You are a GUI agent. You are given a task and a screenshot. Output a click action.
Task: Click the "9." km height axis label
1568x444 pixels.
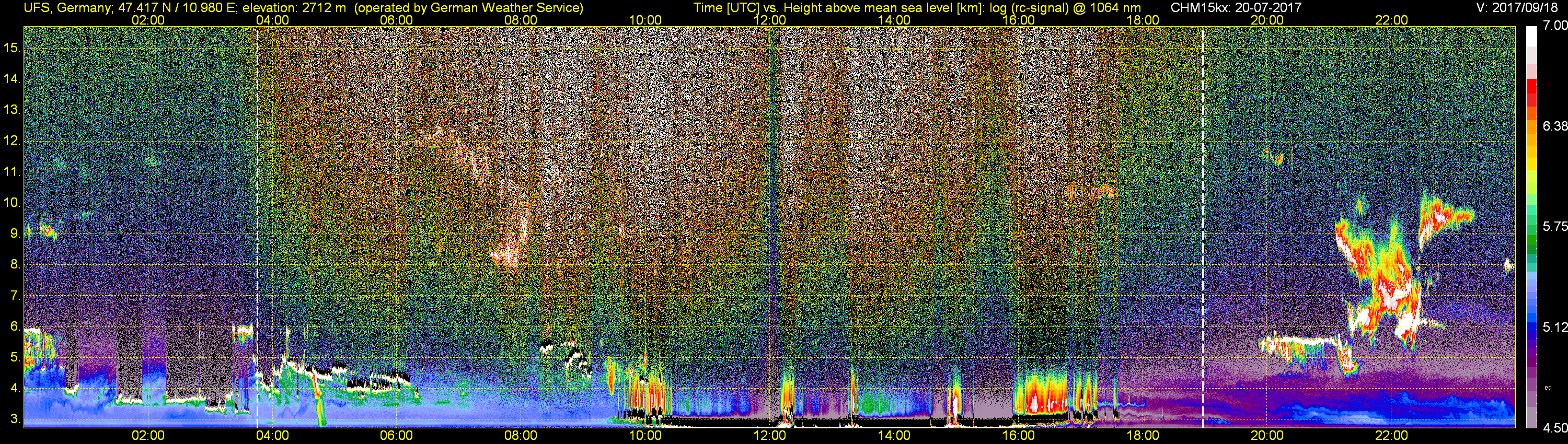pyautogui.click(x=15, y=233)
